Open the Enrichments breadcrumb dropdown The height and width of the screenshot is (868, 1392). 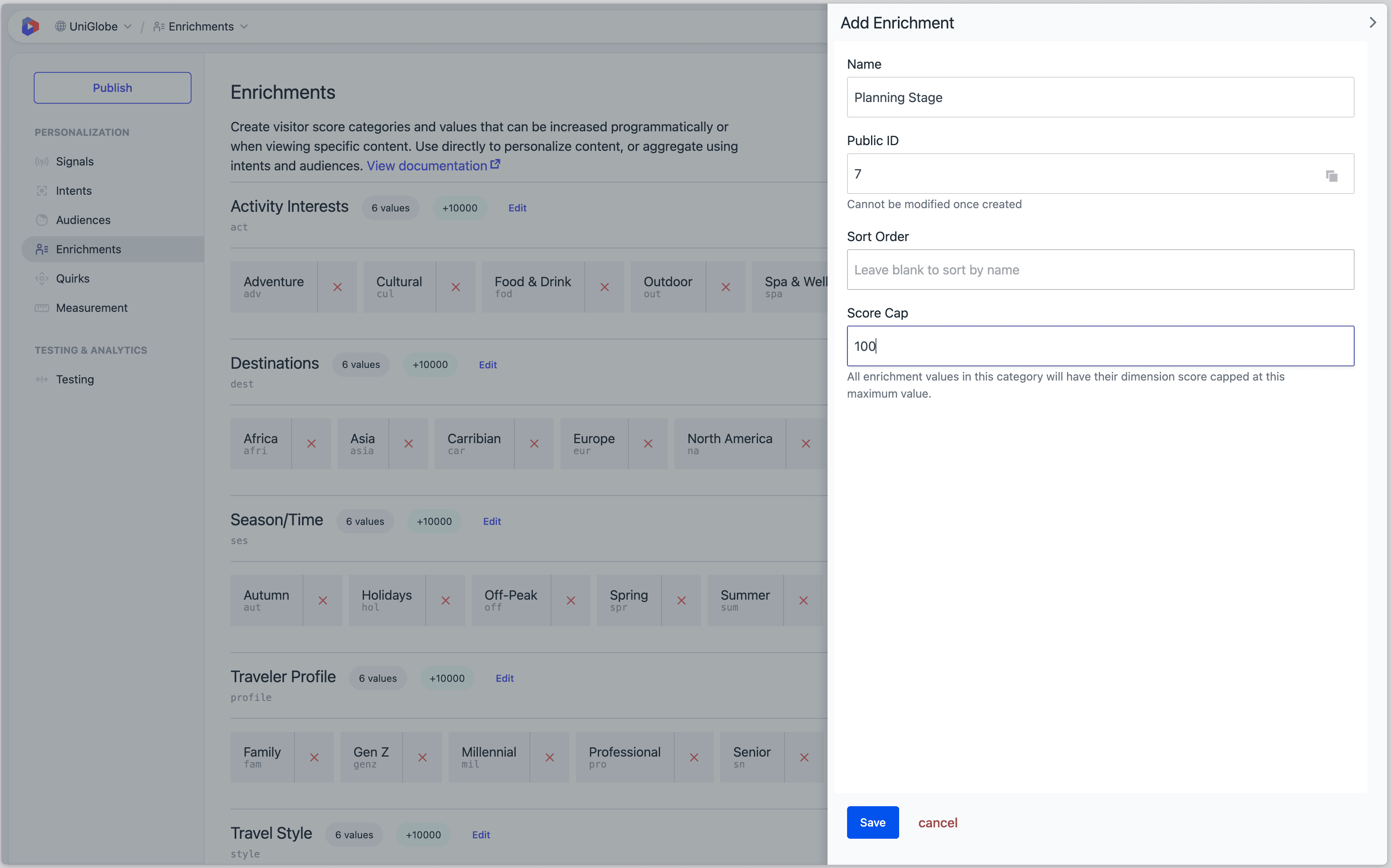(x=201, y=26)
